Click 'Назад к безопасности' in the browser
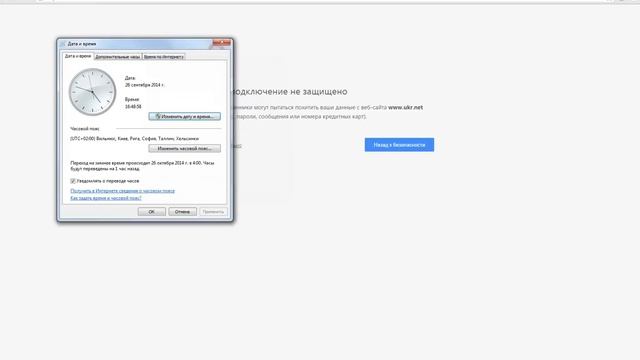 pos(399,144)
